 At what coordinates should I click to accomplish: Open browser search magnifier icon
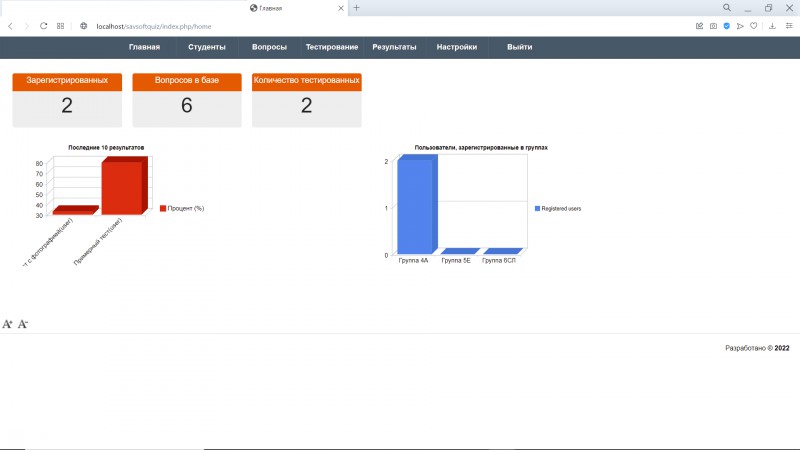727,8
